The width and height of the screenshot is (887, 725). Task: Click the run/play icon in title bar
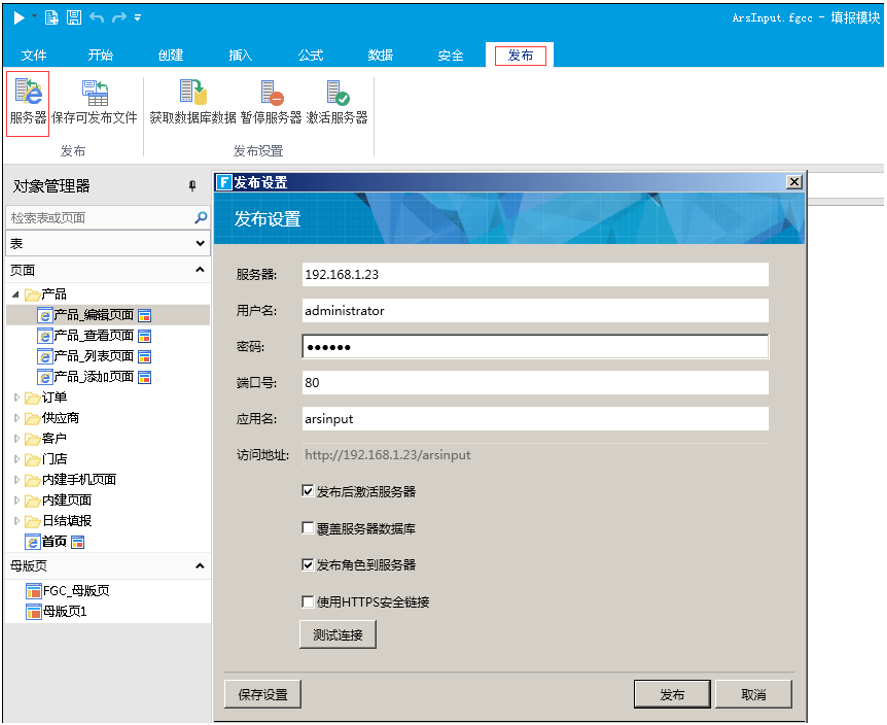(19, 17)
